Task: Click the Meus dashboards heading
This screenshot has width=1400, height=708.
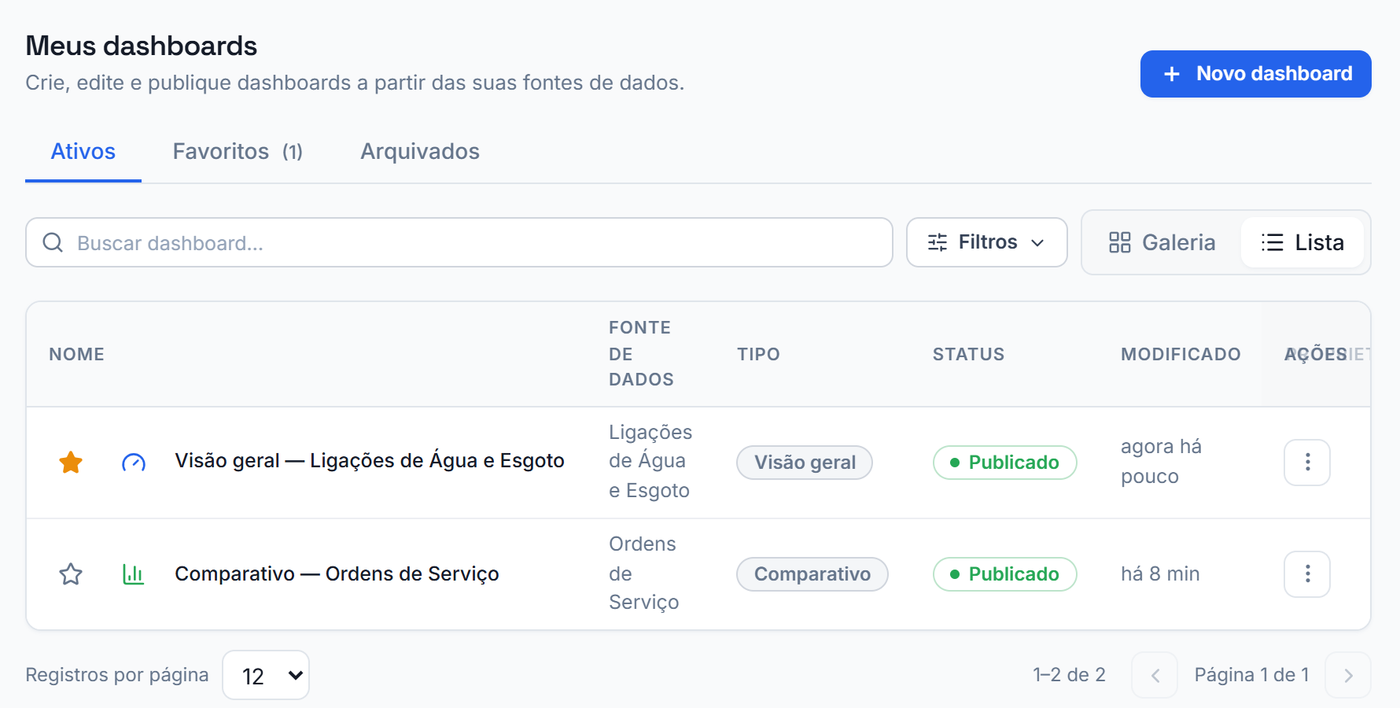Action: pos(141,45)
